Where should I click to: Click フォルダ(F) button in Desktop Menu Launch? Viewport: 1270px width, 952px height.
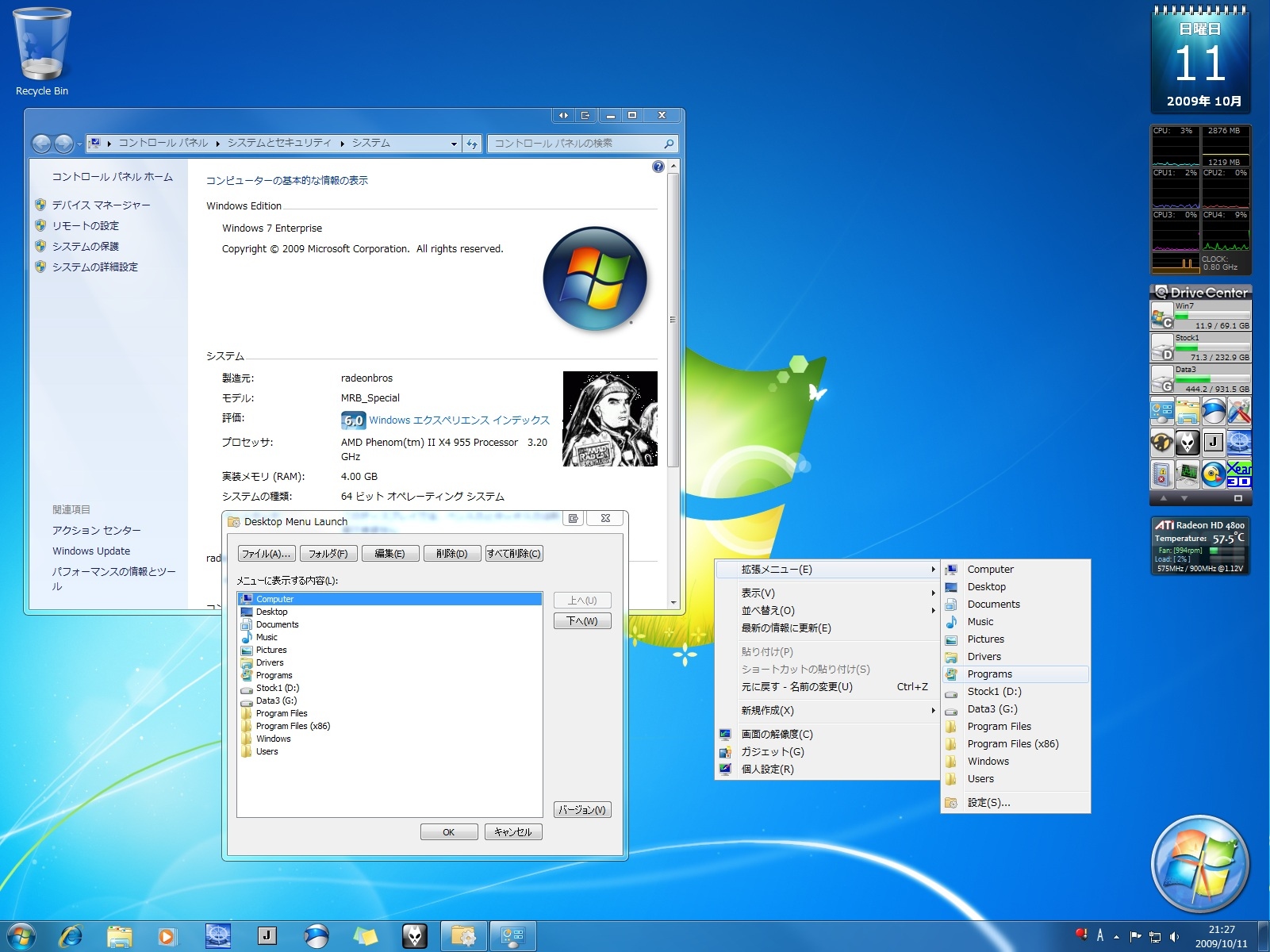(x=328, y=554)
